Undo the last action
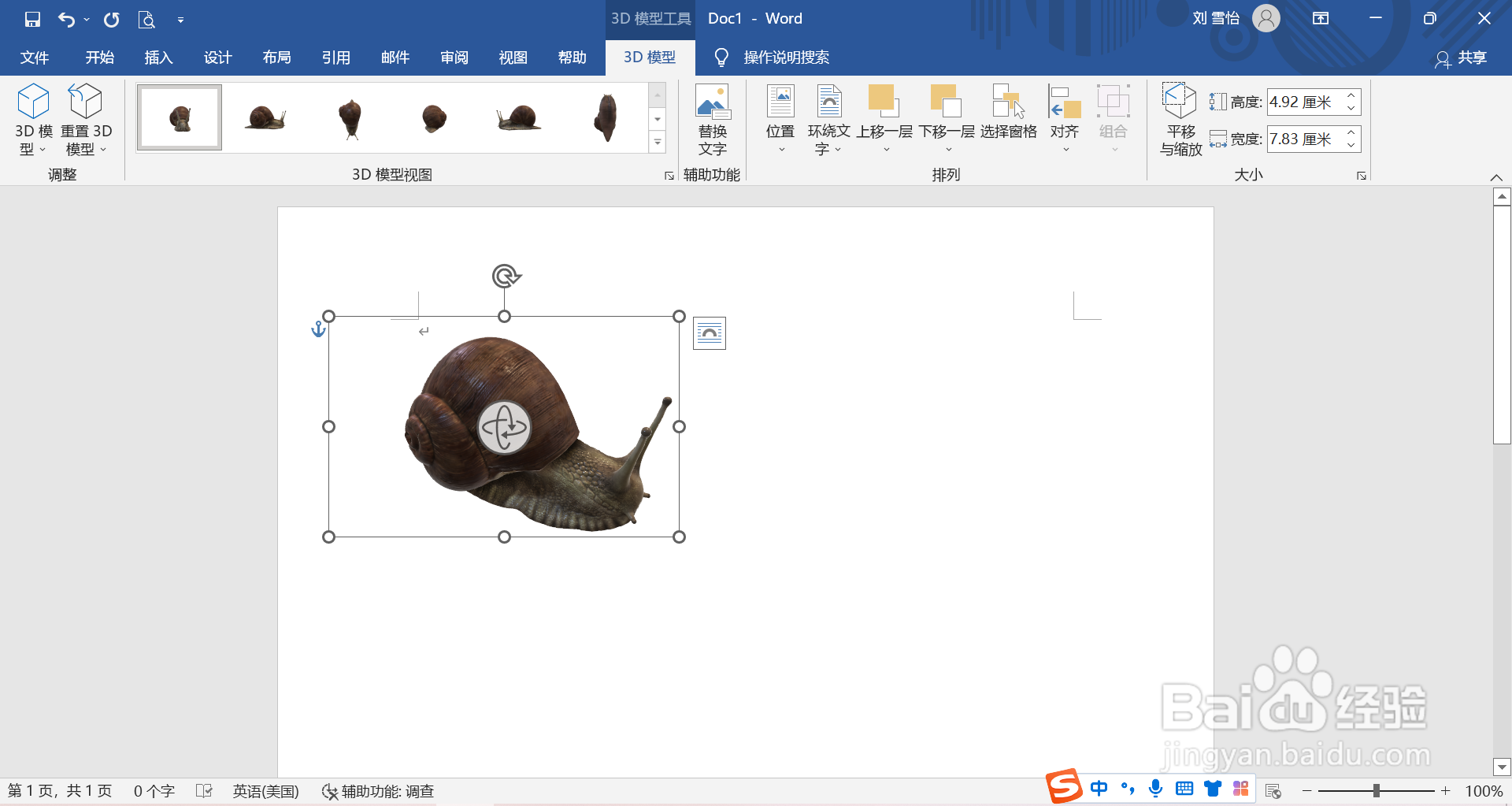Image resolution: width=1512 pixels, height=806 pixels. pos(67,19)
